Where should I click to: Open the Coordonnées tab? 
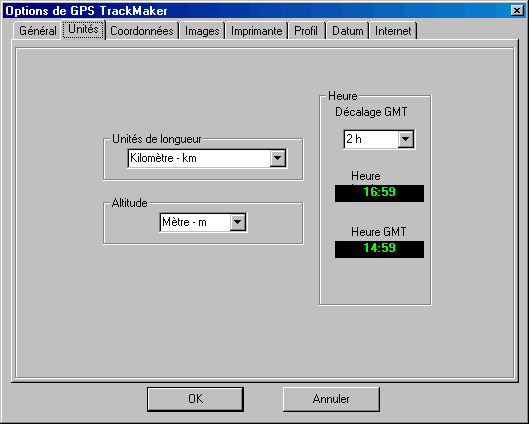[142, 31]
